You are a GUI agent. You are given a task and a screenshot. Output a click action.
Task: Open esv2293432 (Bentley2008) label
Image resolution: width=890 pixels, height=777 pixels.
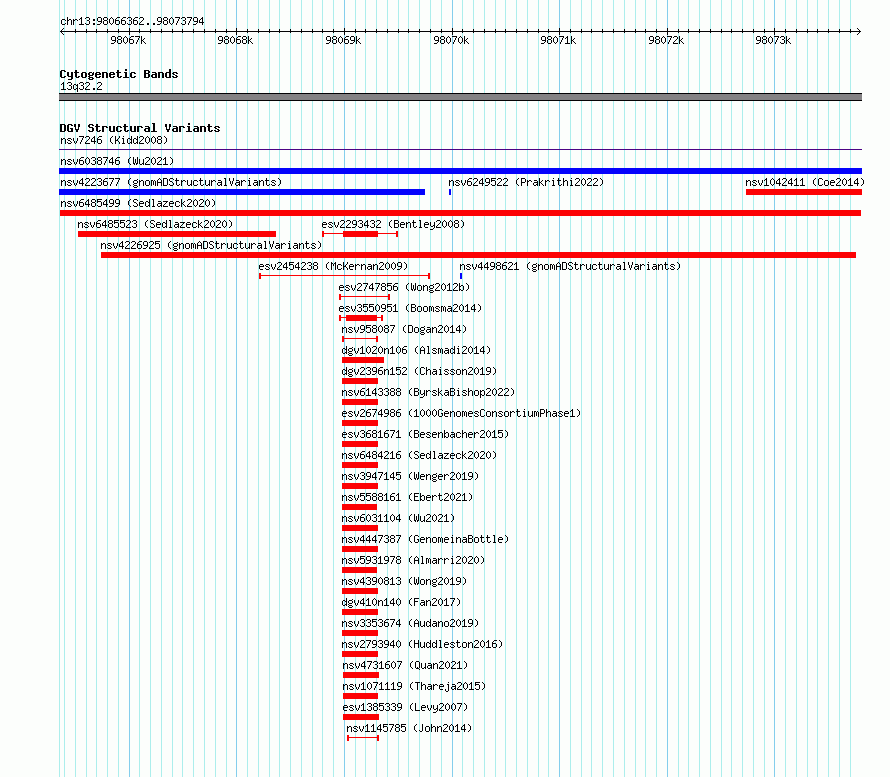393,224
